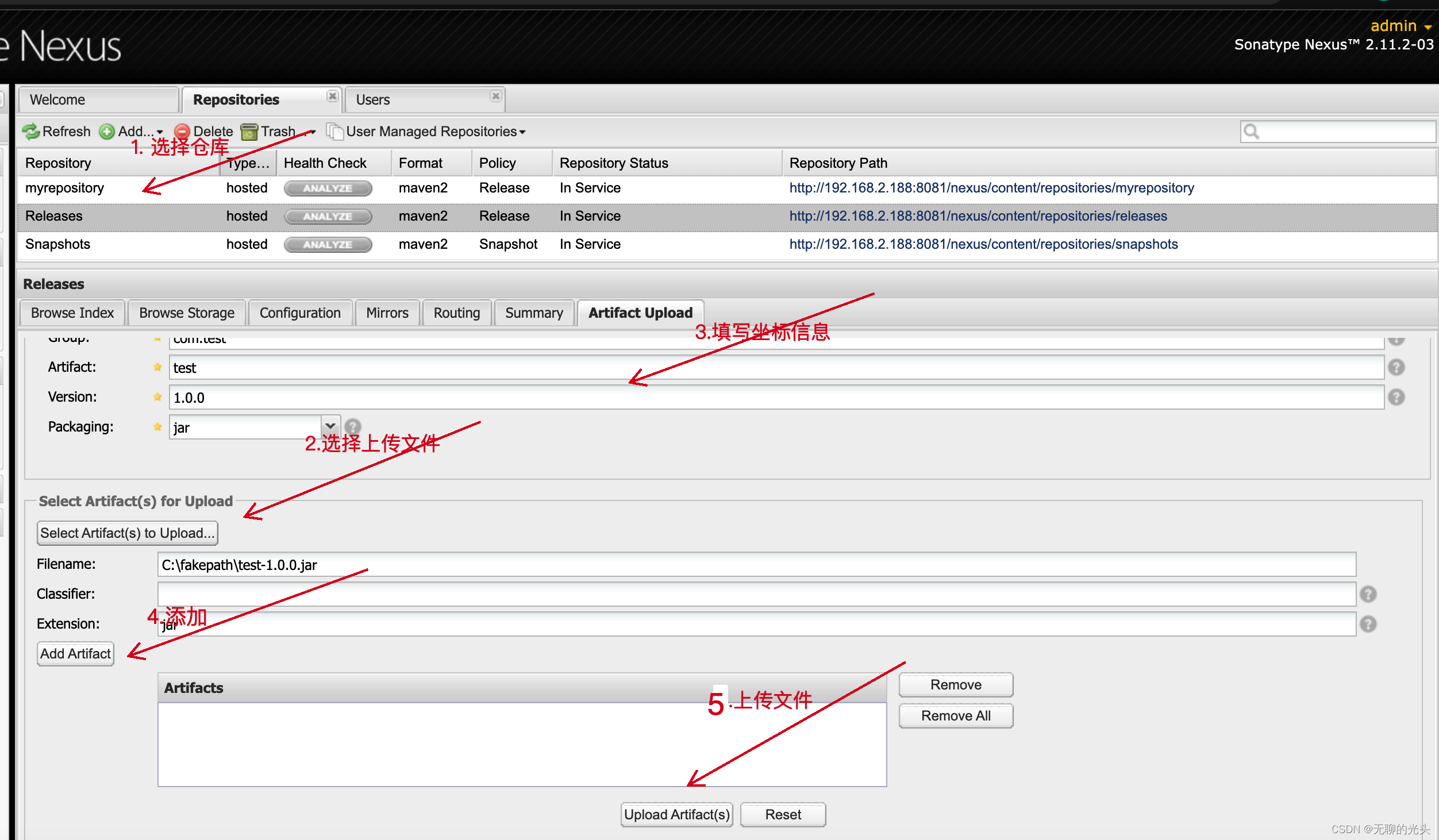Click the Reset button

coord(783,815)
